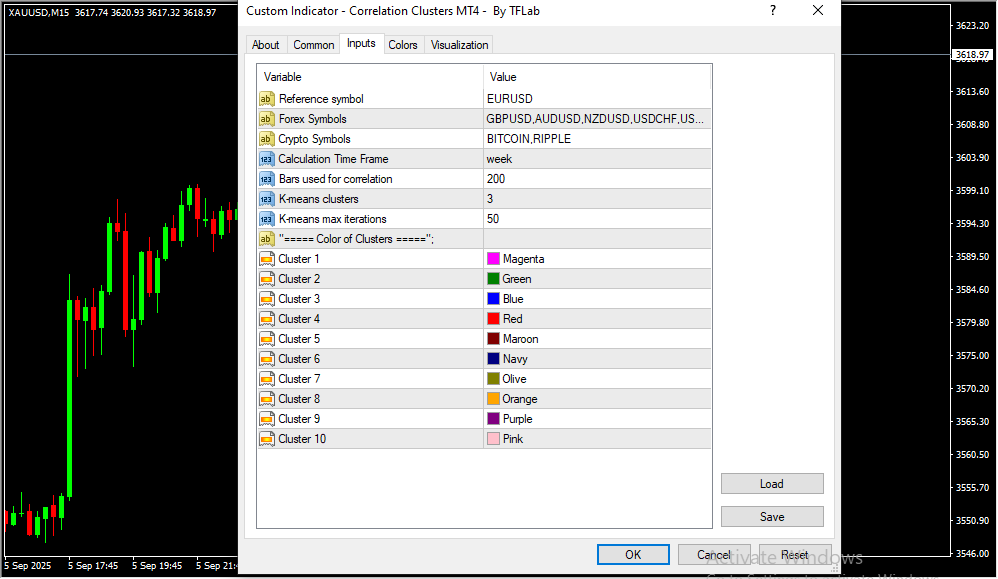998x579 pixels.
Task: Click the string icon next to Forex Symbols
Action: pyautogui.click(x=266, y=119)
